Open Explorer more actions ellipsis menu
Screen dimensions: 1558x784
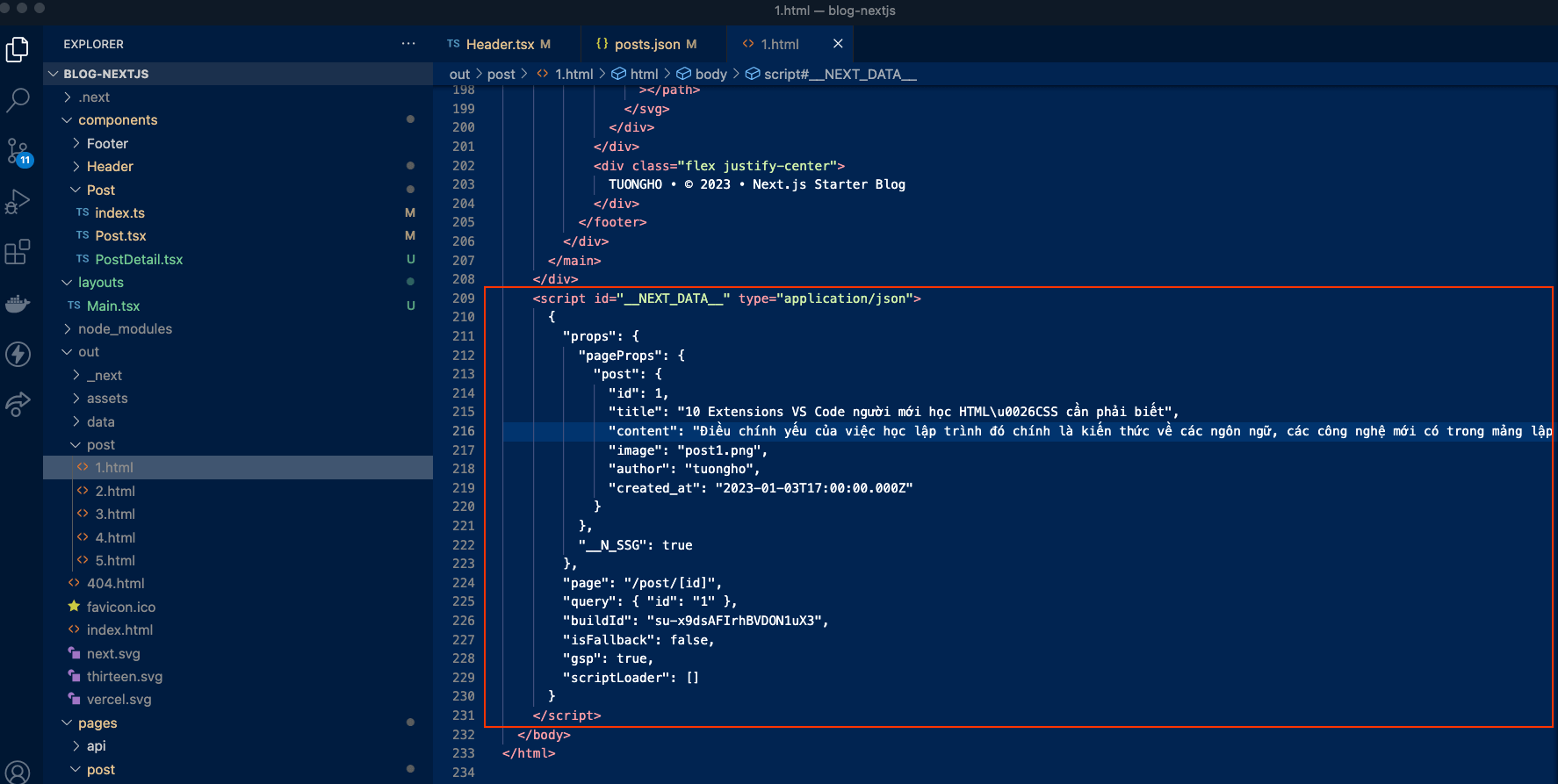(408, 44)
